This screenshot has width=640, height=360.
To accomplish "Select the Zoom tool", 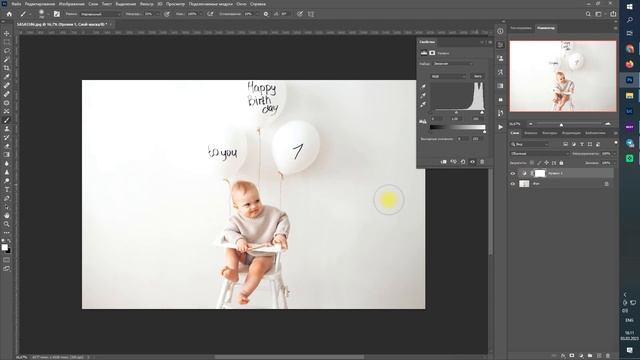I will point(7,224).
